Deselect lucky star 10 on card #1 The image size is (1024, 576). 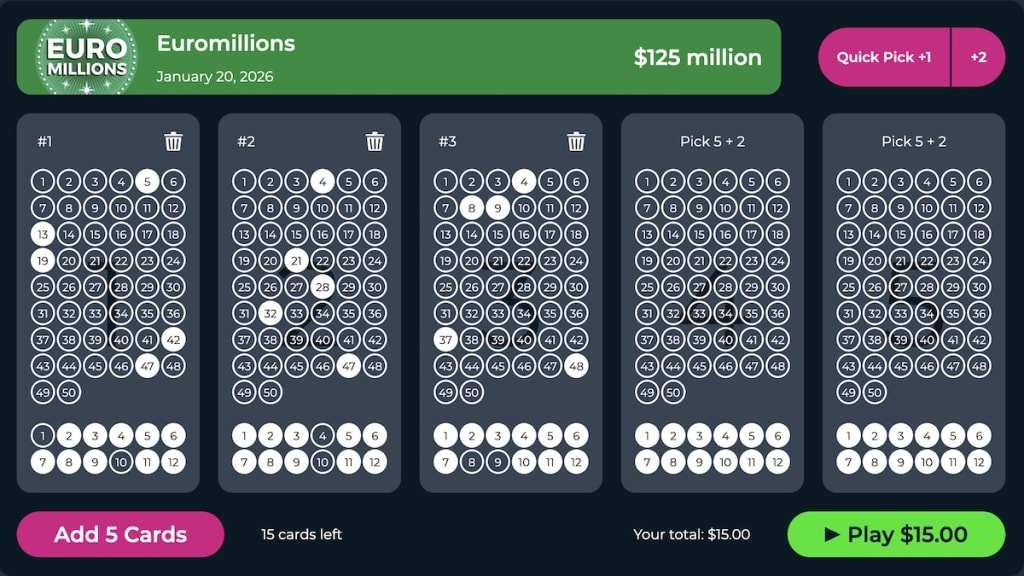[x=120, y=462]
